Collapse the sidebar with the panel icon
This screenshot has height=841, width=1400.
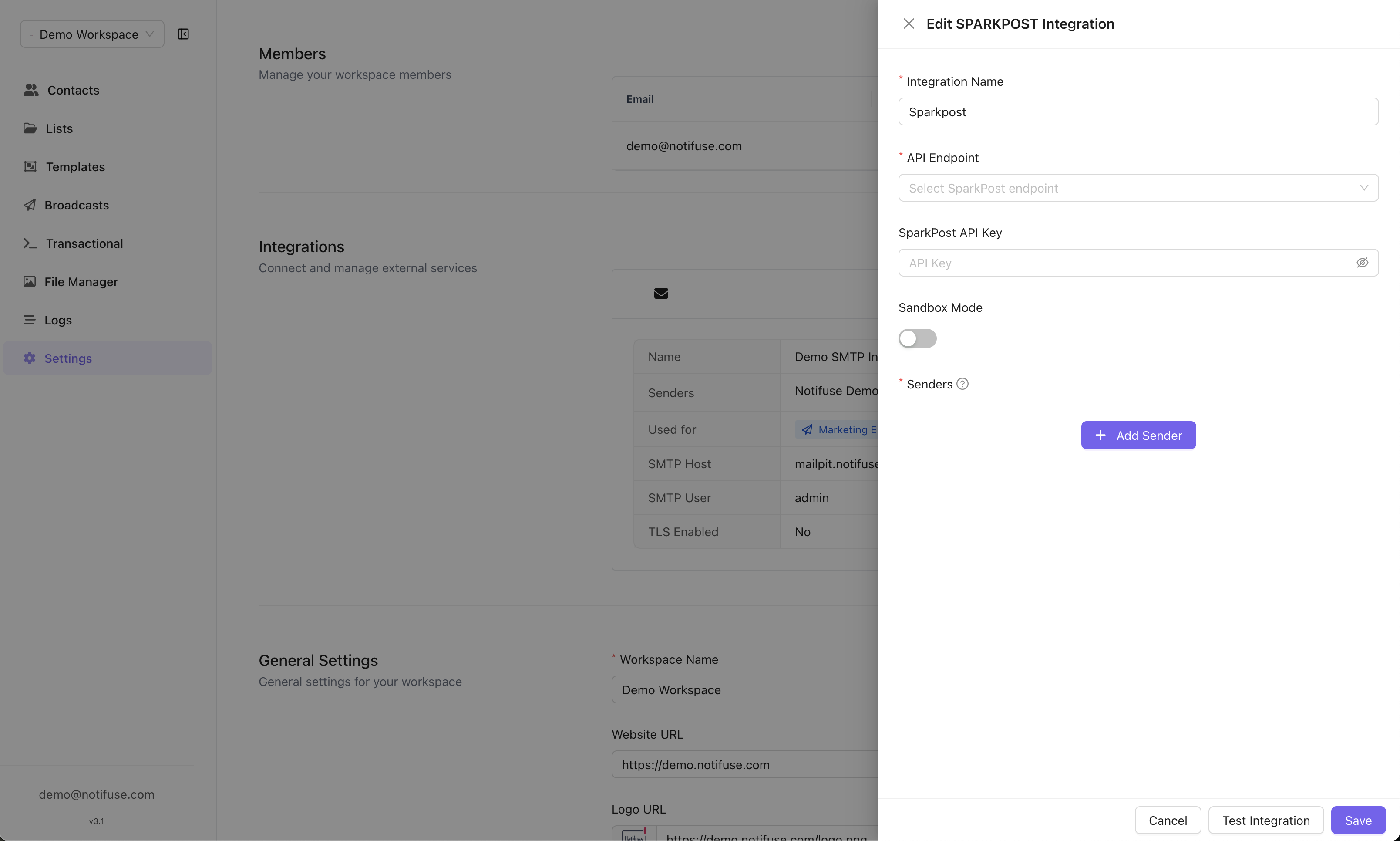183,34
